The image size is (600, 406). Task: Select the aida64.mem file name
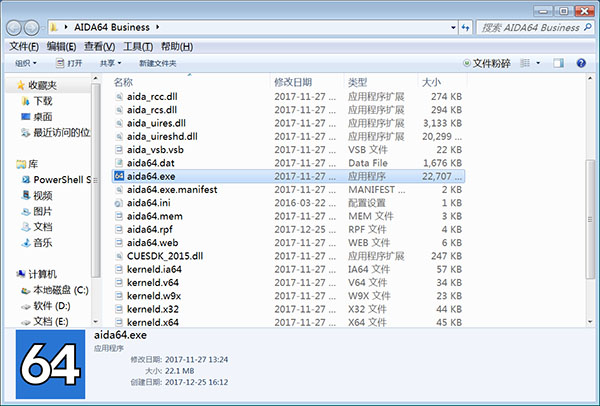[x=155, y=216]
